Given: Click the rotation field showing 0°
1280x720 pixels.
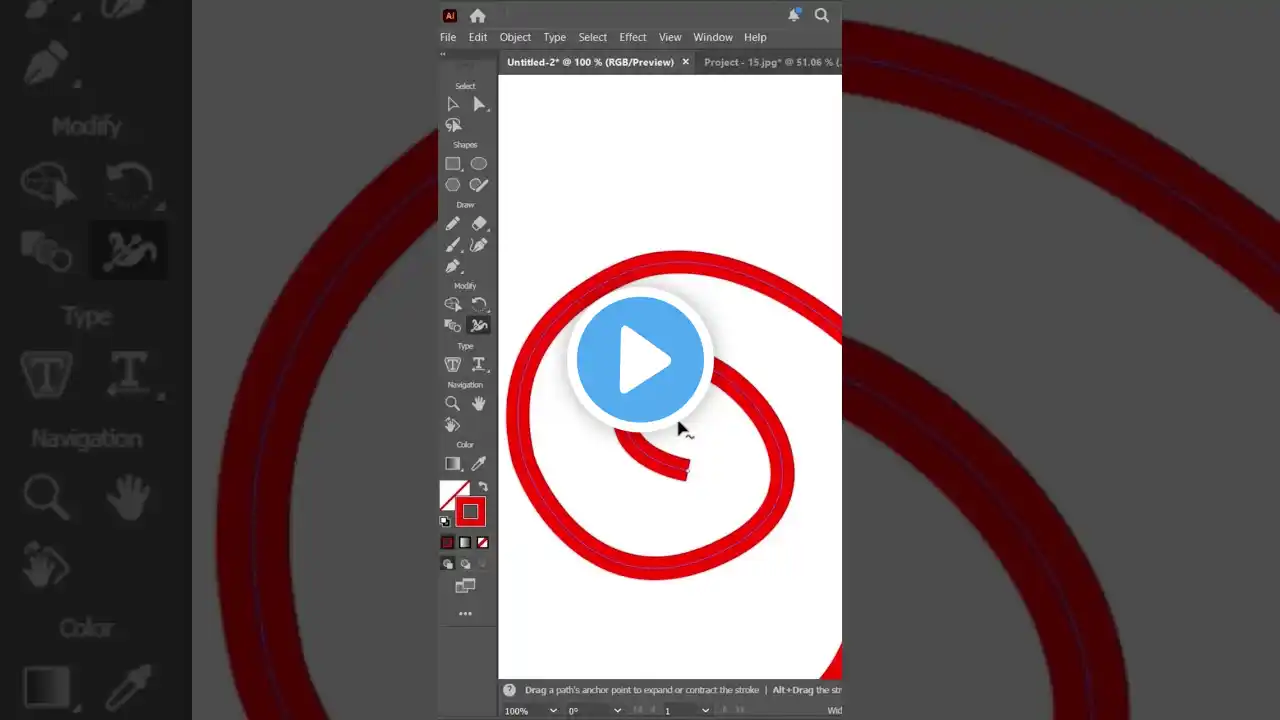Looking at the screenshot, I should (x=588, y=711).
